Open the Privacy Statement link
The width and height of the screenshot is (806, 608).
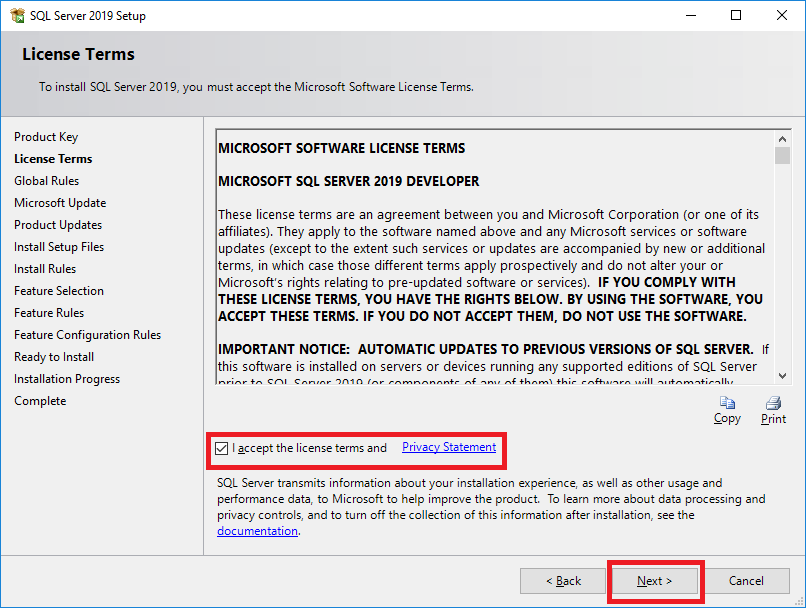(x=449, y=447)
